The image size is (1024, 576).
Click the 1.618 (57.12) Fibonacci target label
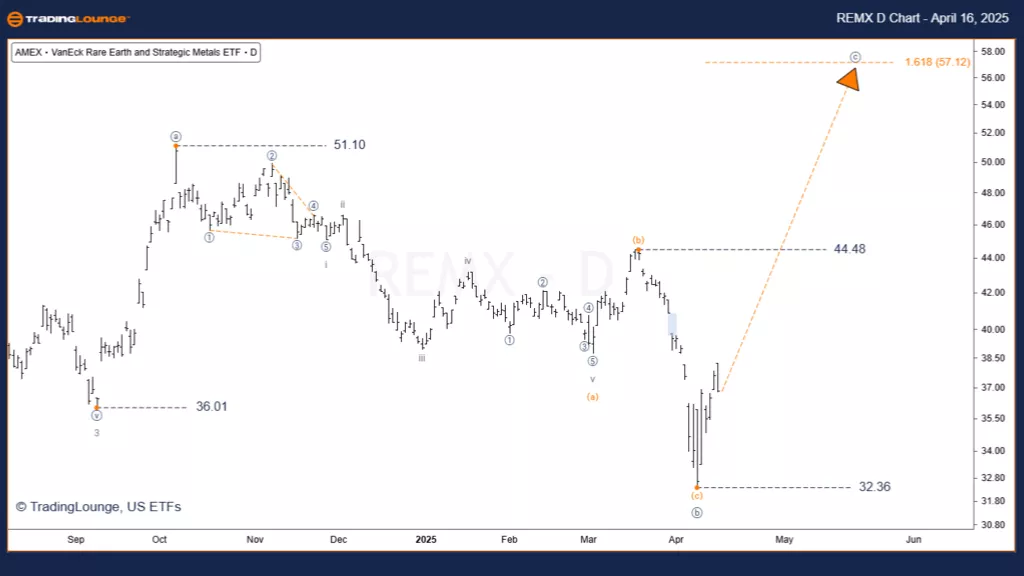click(x=937, y=62)
